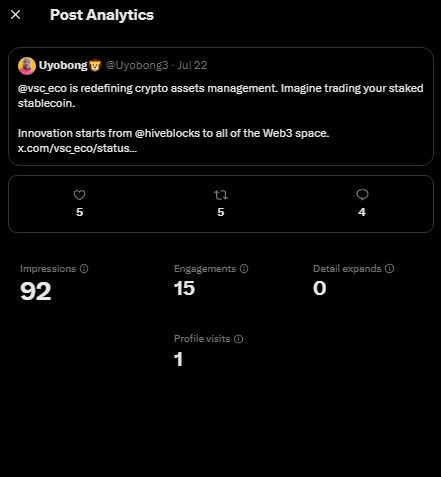Screen dimensions: 441x477
Task: Open the @hiveblocks mention
Action: [x=167, y=133]
